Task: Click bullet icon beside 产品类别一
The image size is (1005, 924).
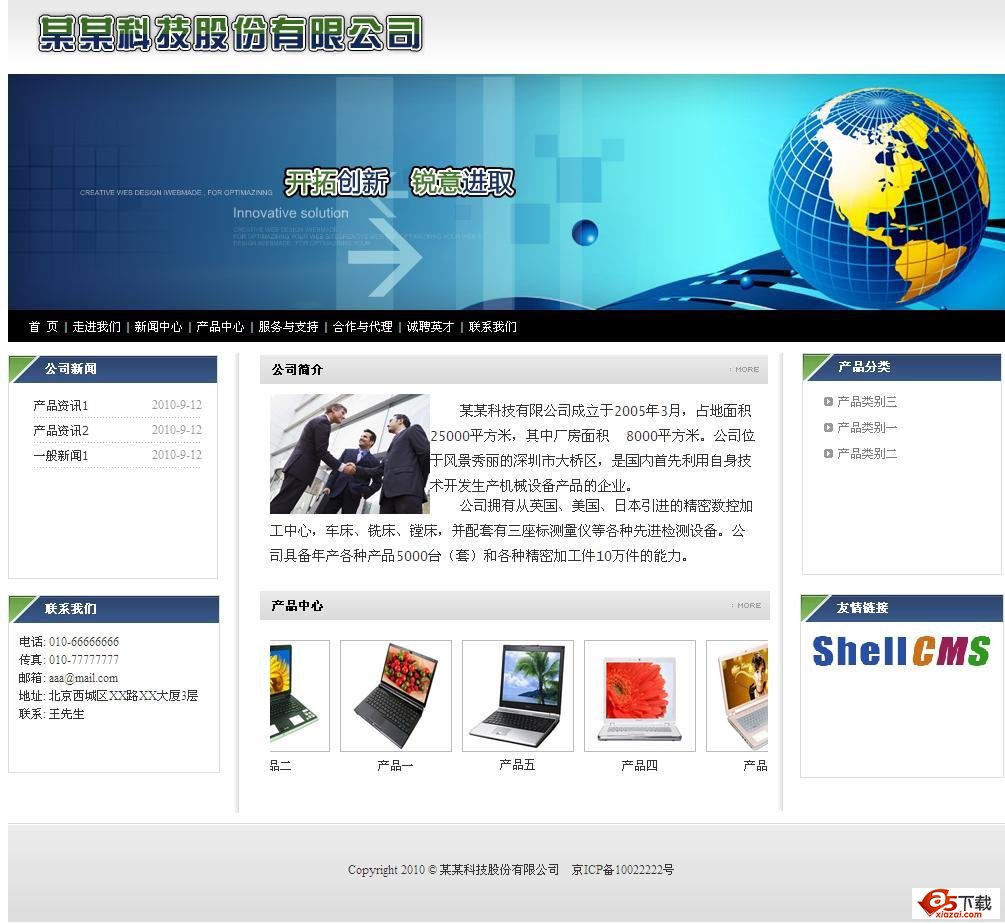Action: [828, 427]
